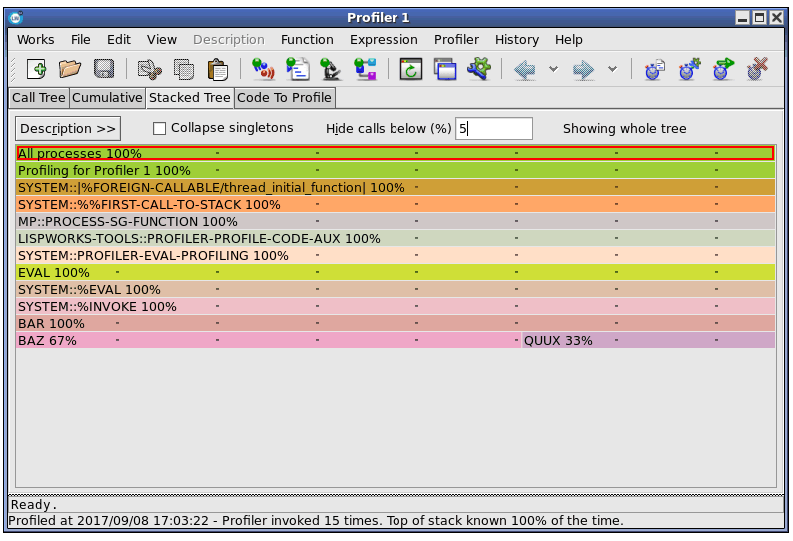The image size is (793, 541).
Task: Select the All processes 100% bar
Action: point(395,153)
